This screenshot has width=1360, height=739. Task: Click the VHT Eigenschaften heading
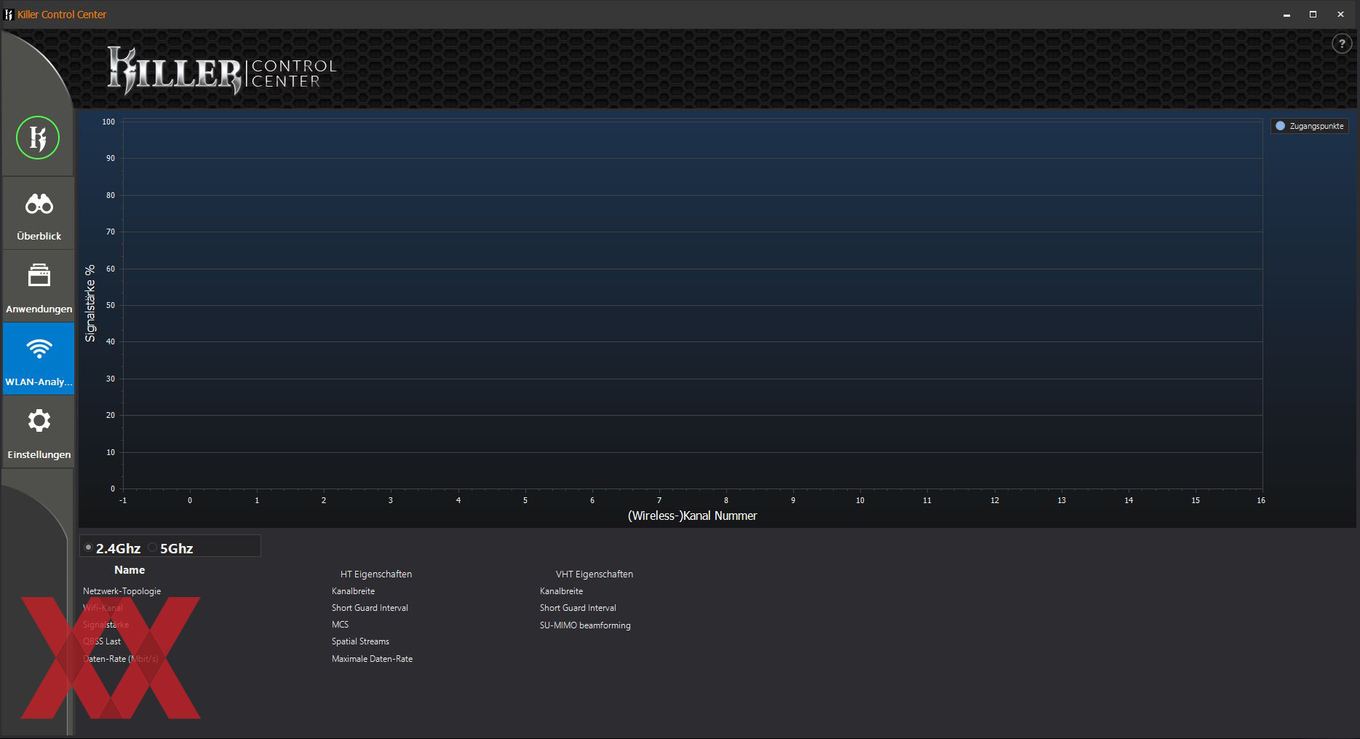pyautogui.click(x=594, y=574)
